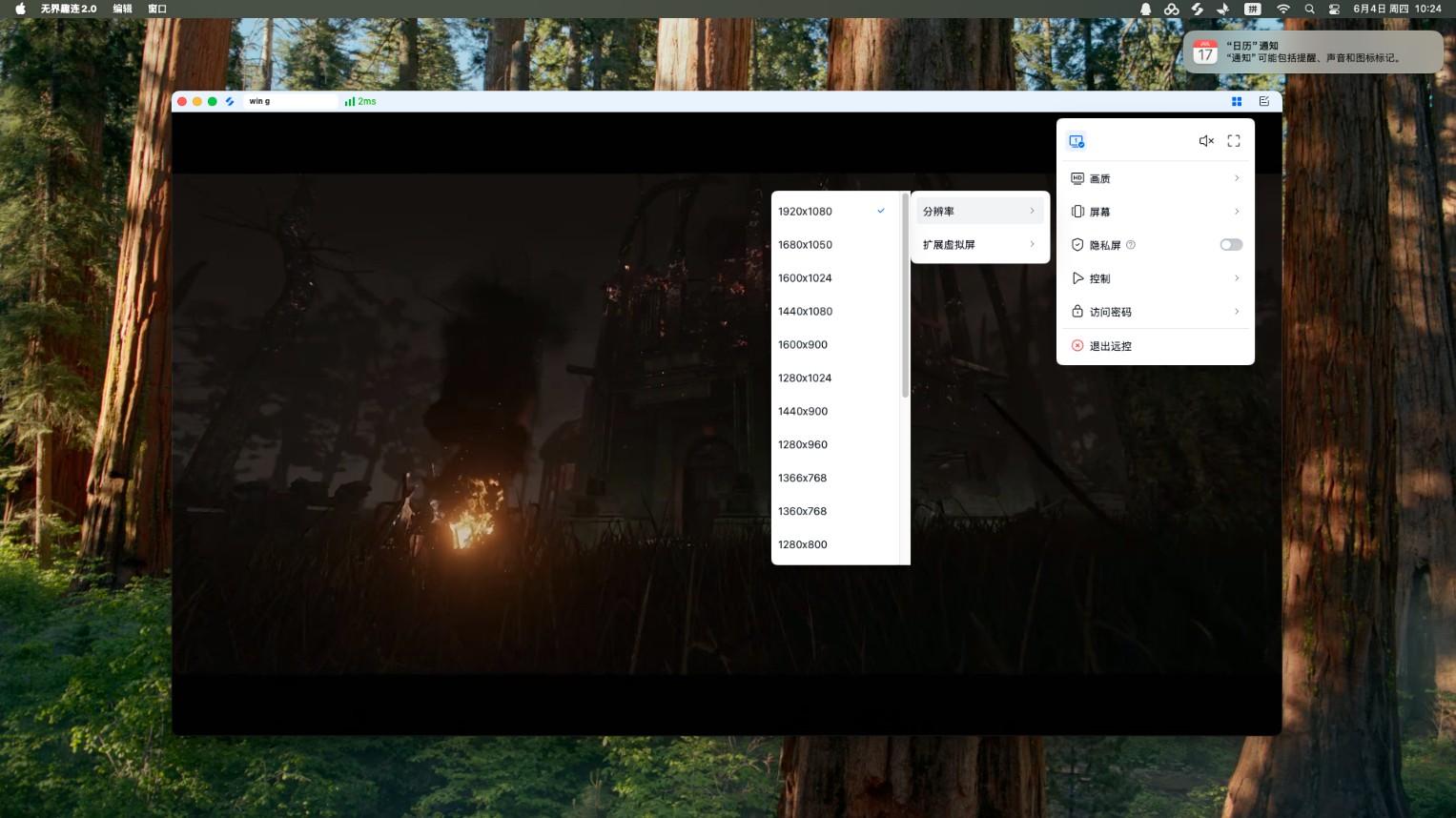Screen dimensions: 1456x818
Task: Click the help question mark beside 隐私屏
Action: click(x=1131, y=245)
